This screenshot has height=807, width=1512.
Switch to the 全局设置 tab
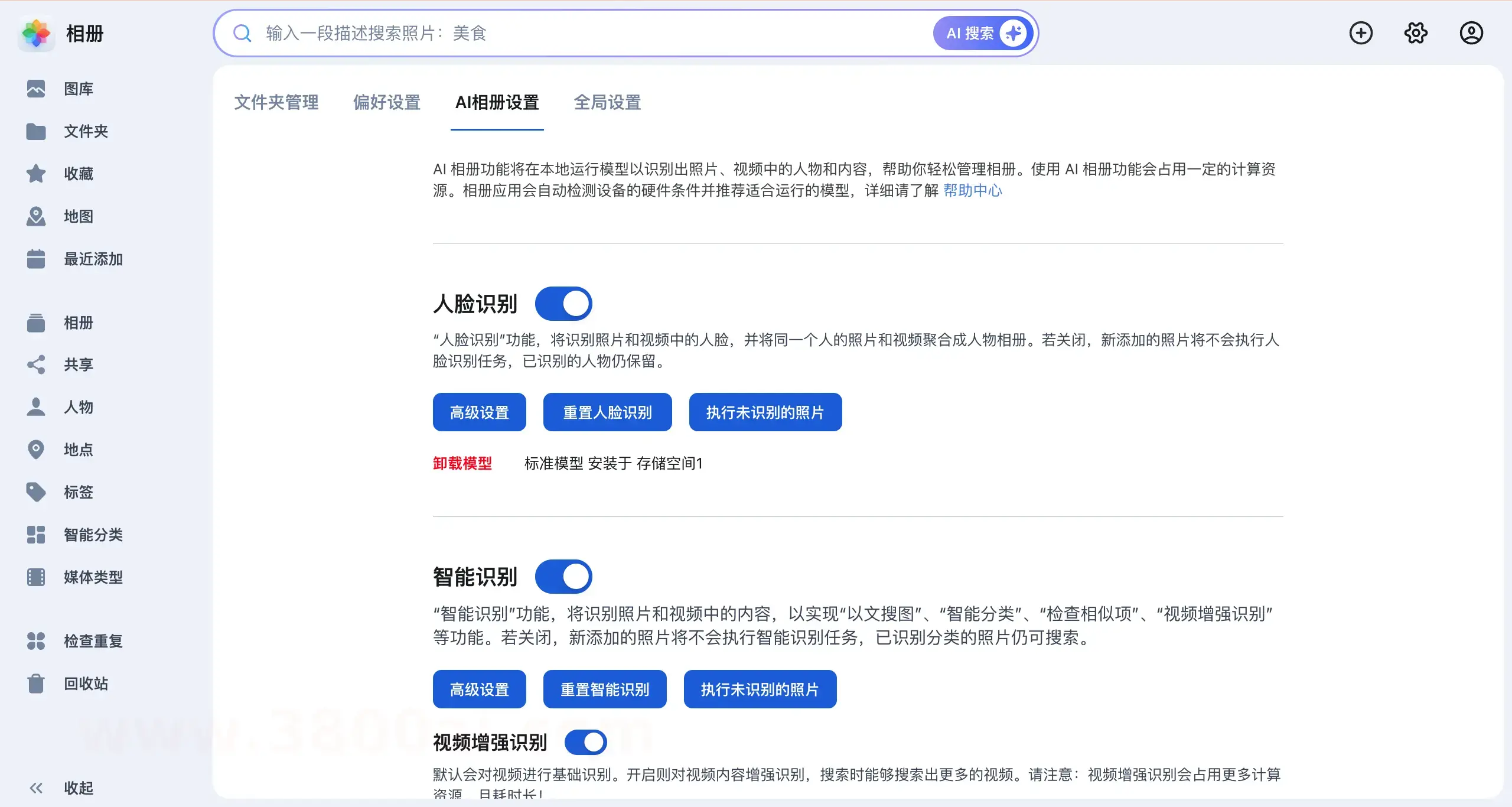coord(607,103)
